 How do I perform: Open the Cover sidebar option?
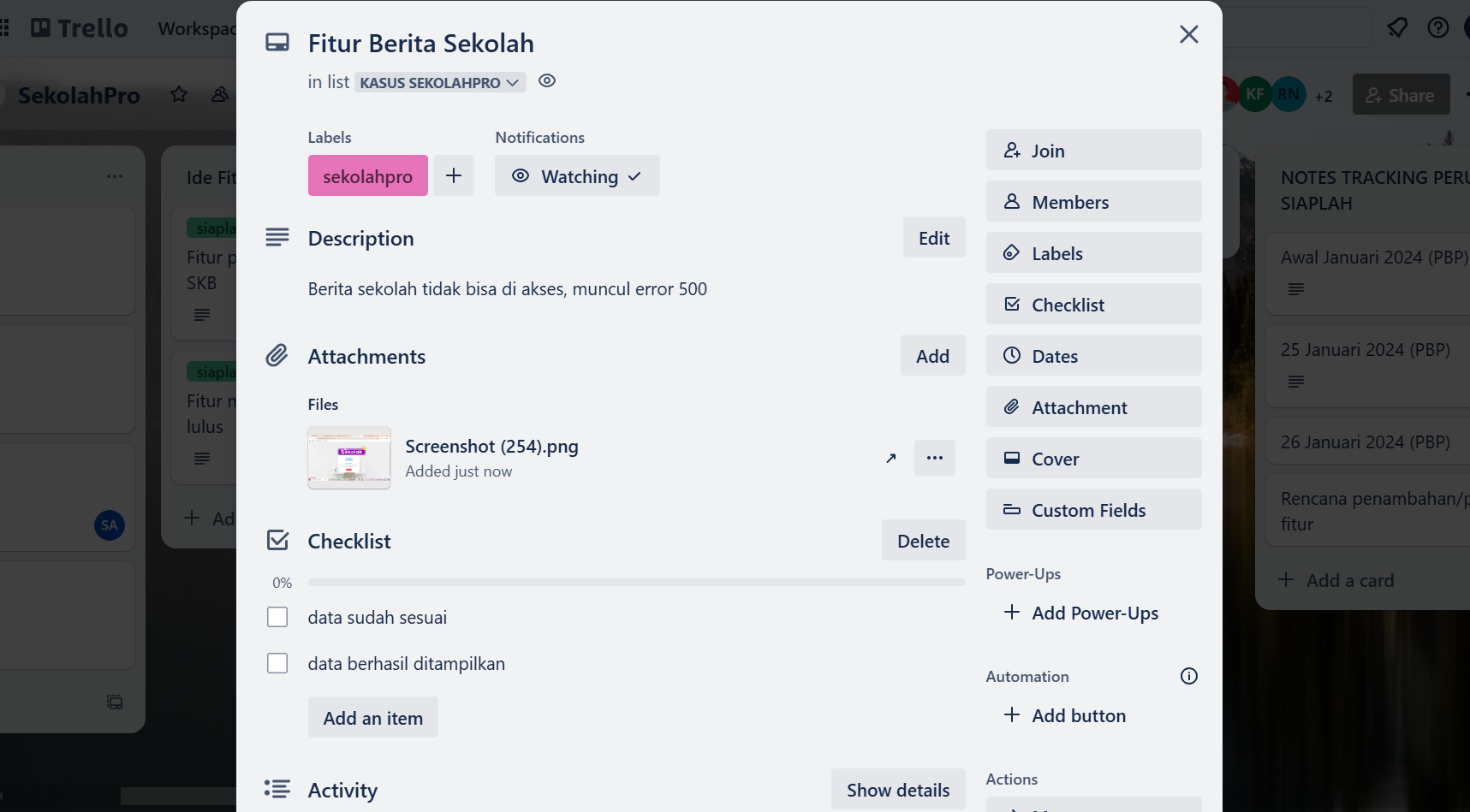(x=1093, y=459)
